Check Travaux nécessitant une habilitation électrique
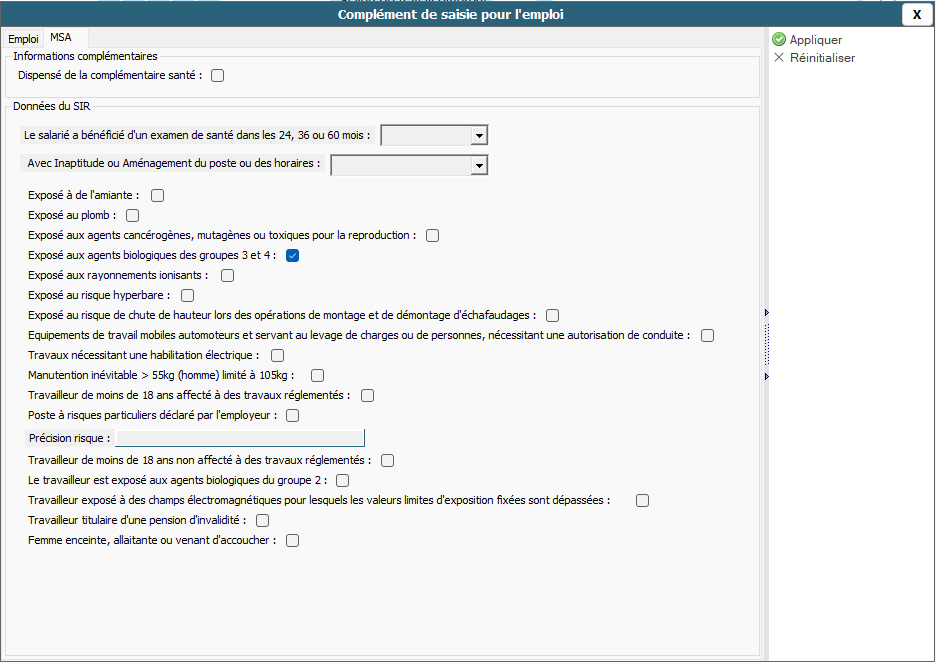 (x=278, y=356)
